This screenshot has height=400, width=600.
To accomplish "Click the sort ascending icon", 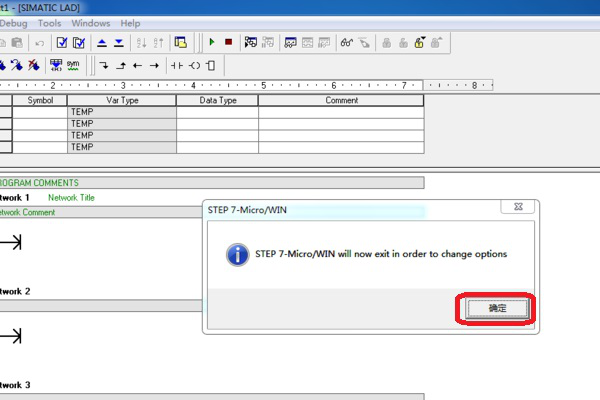I will 141,42.
